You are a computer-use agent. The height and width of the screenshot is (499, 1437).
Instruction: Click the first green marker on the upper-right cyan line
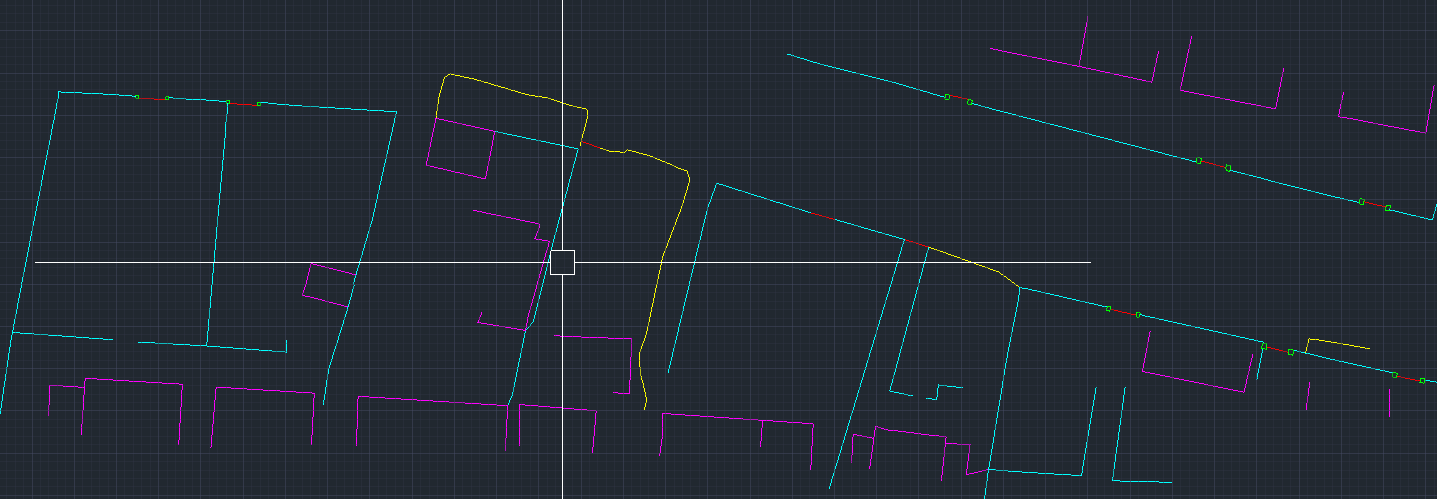pos(947,97)
